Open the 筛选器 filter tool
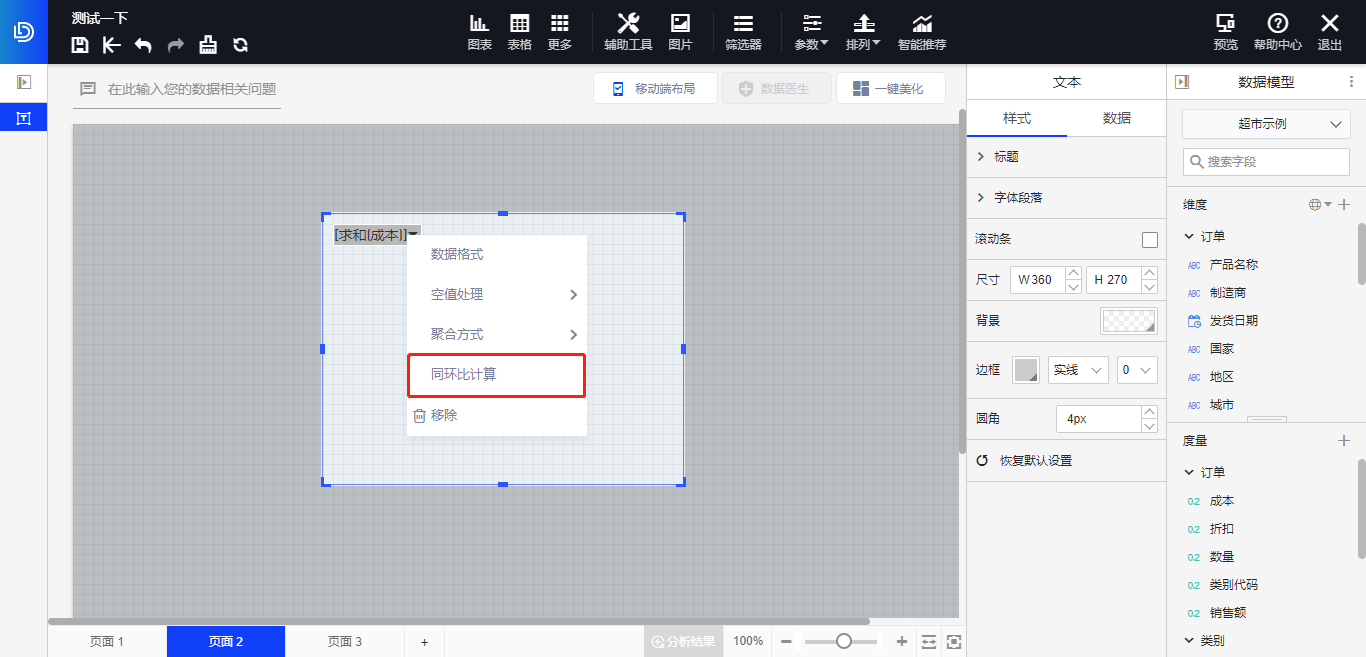The image size is (1366, 657). coord(743,32)
